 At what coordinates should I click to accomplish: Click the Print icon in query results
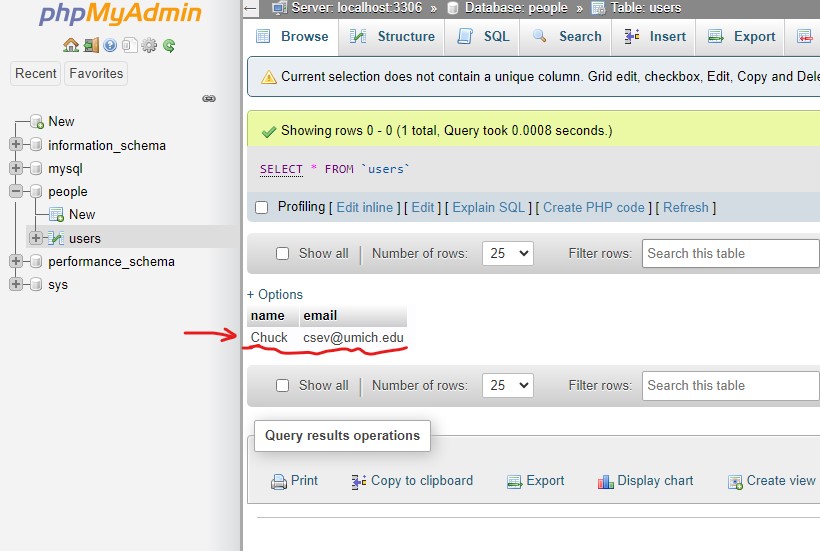click(x=279, y=481)
